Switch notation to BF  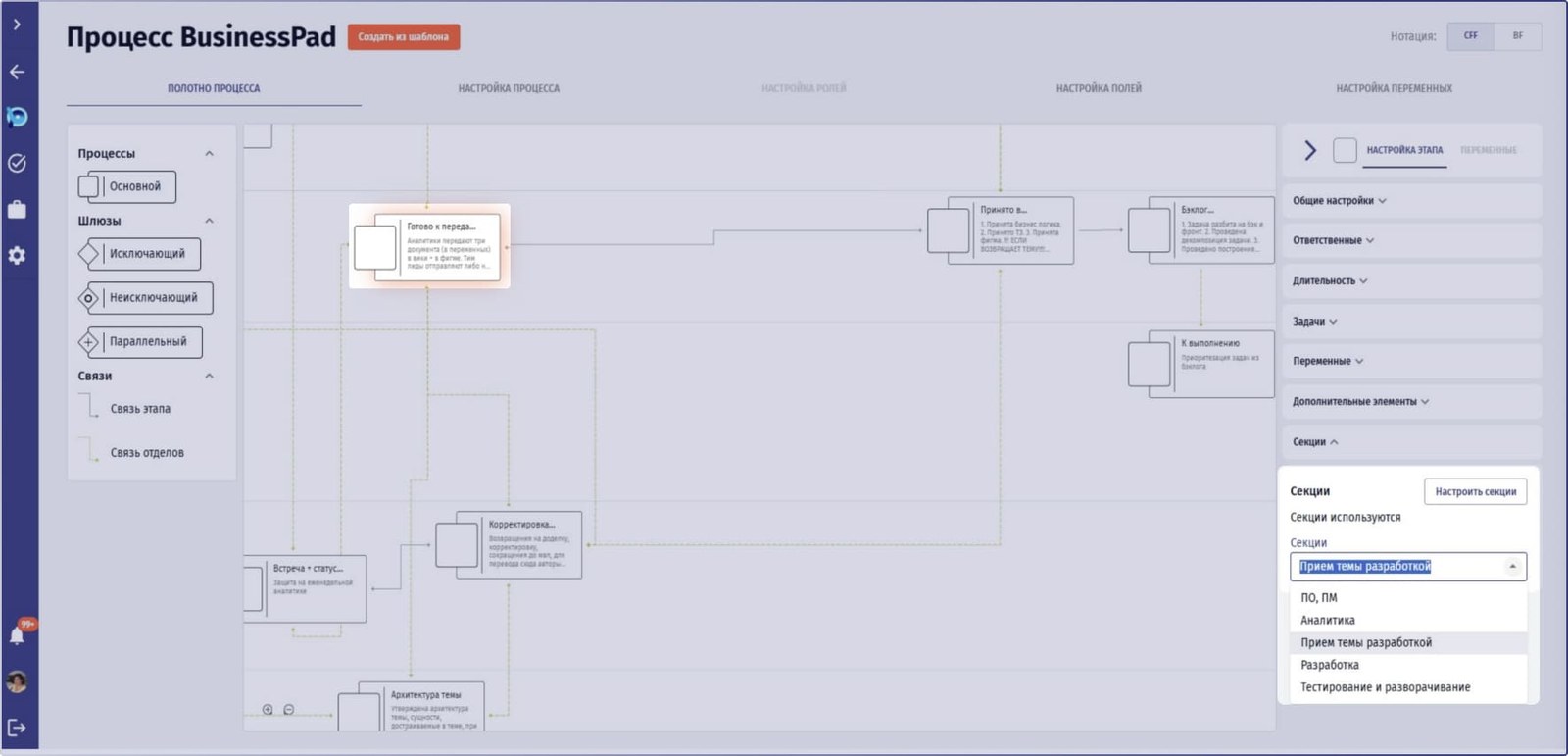(1518, 36)
